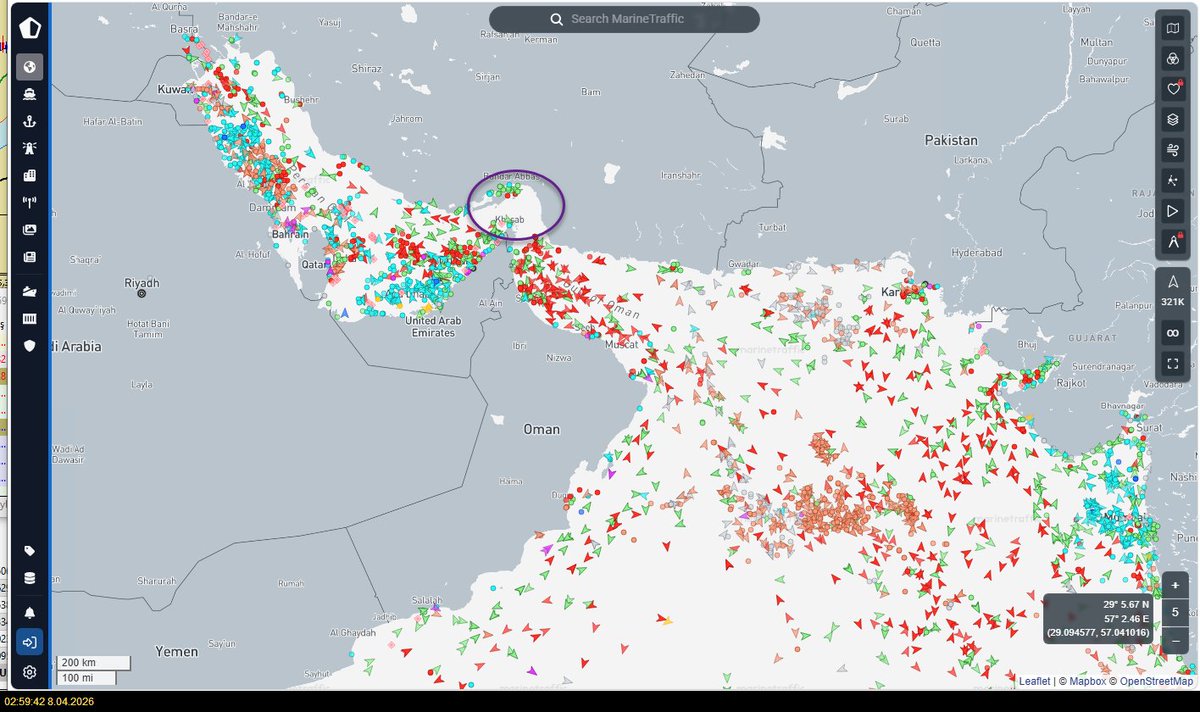The width and height of the screenshot is (1200, 712).
Task: Click the 321K vessel count button
Action: pyautogui.click(x=1173, y=290)
